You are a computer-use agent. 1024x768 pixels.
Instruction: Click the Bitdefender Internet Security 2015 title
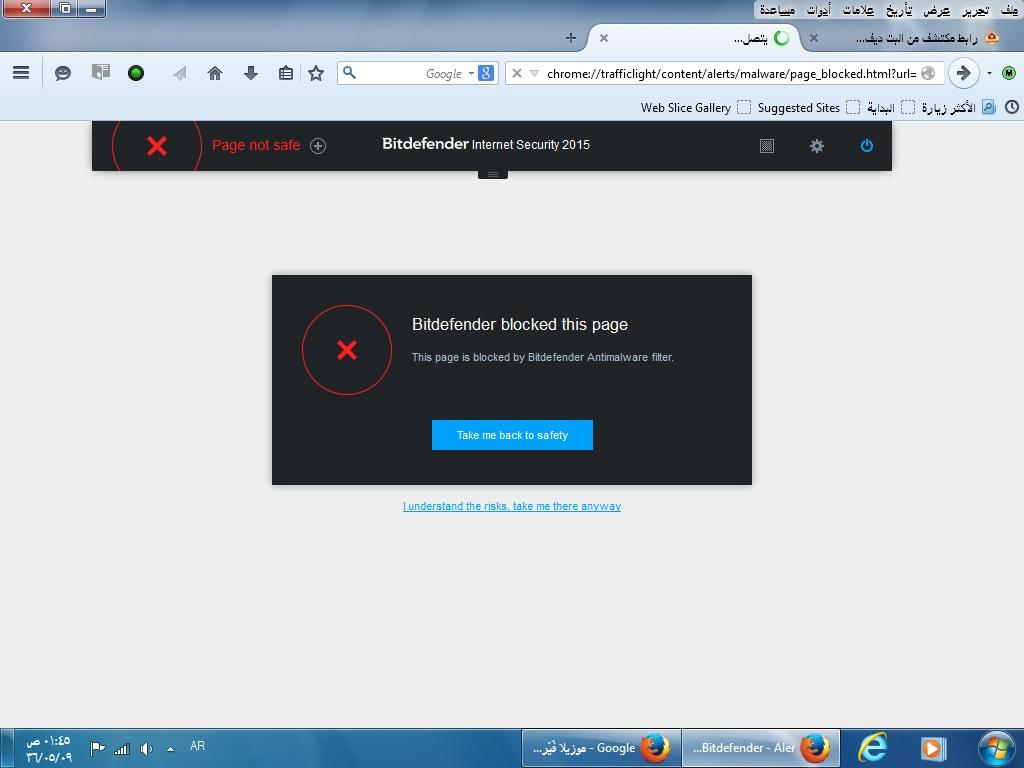pyautogui.click(x=486, y=144)
